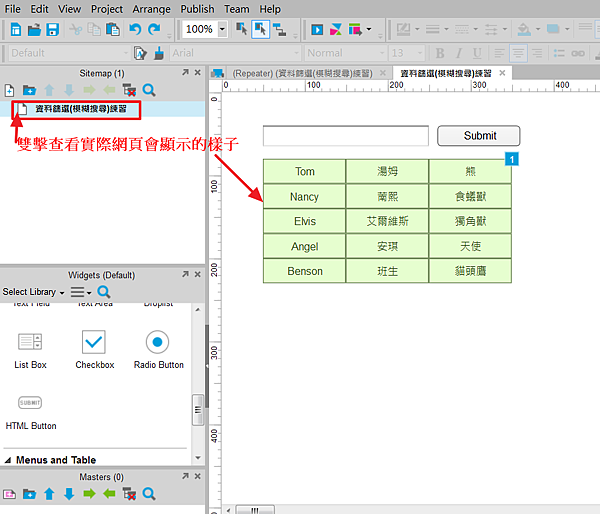600x514 pixels.
Task: Select the Checkbox widget
Action: [x=94, y=349]
